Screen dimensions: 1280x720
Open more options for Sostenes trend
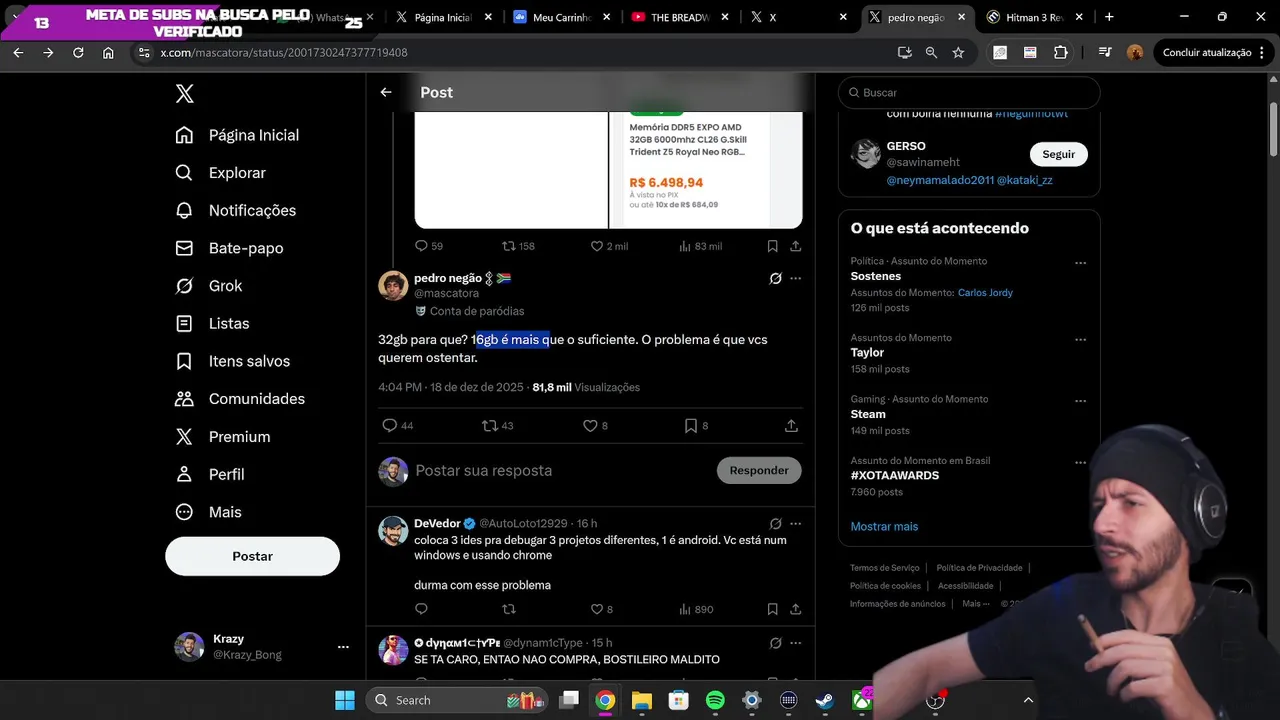coord(1080,263)
